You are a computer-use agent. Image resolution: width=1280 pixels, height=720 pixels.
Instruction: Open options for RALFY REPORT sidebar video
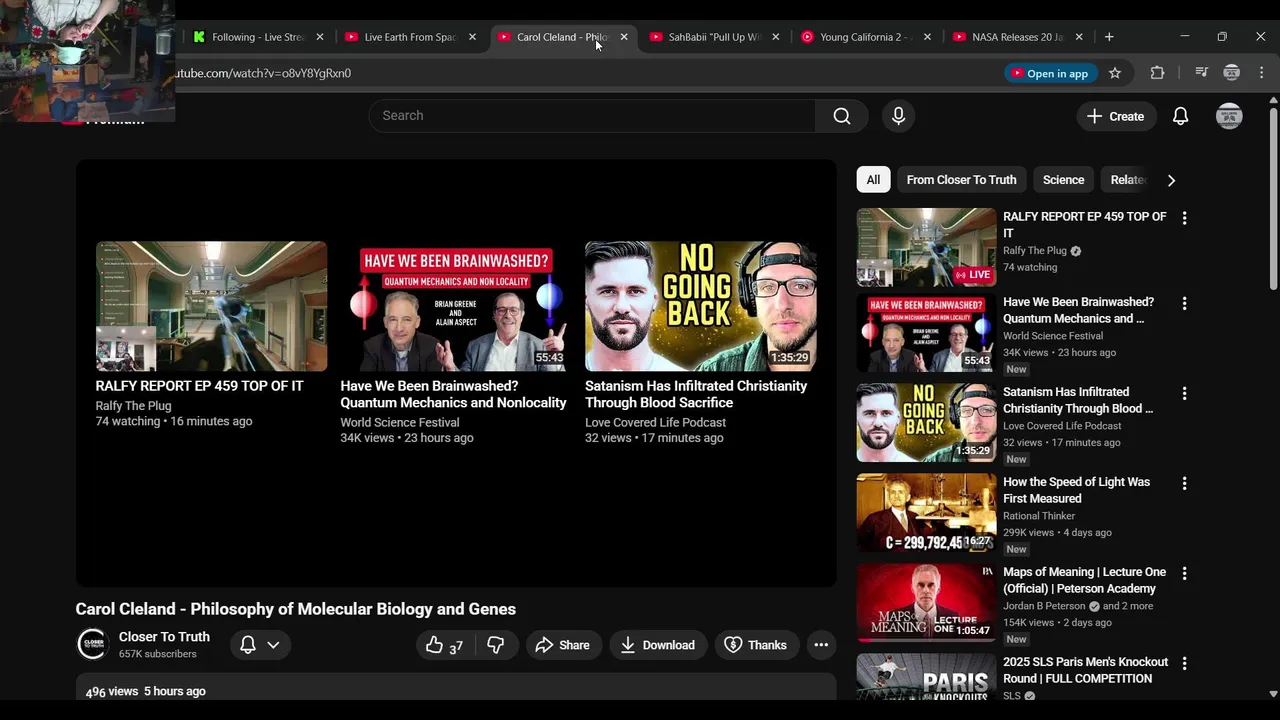click(x=1184, y=218)
